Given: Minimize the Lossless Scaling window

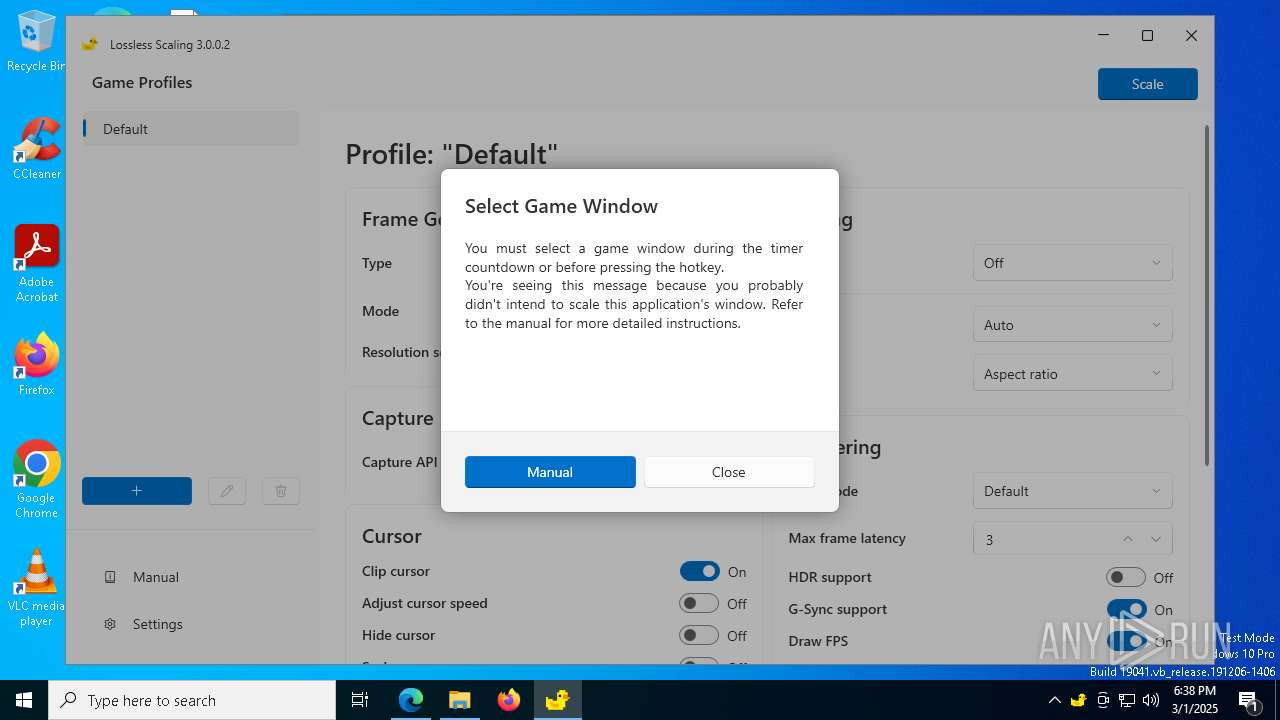Looking at the screenshot, I should [1103, 35].
